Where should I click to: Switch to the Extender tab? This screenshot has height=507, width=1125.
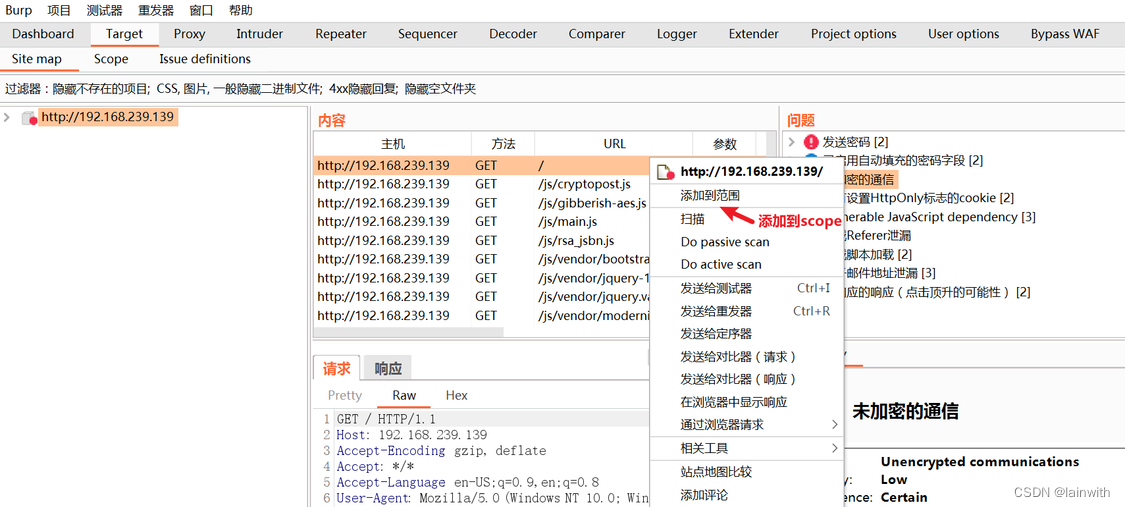tap(753, 34)
